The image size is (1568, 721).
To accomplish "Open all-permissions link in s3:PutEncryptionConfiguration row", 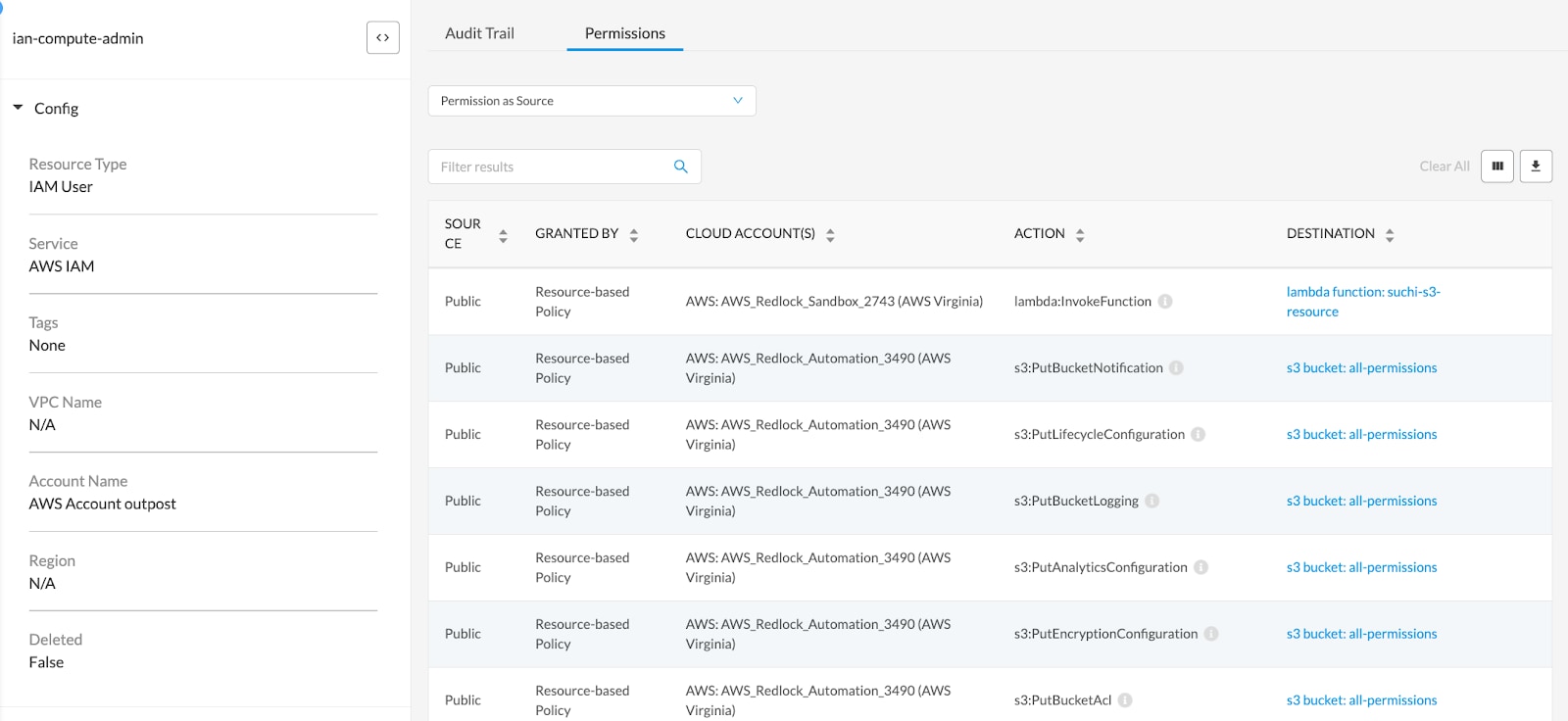I will tap(1361, 634).
